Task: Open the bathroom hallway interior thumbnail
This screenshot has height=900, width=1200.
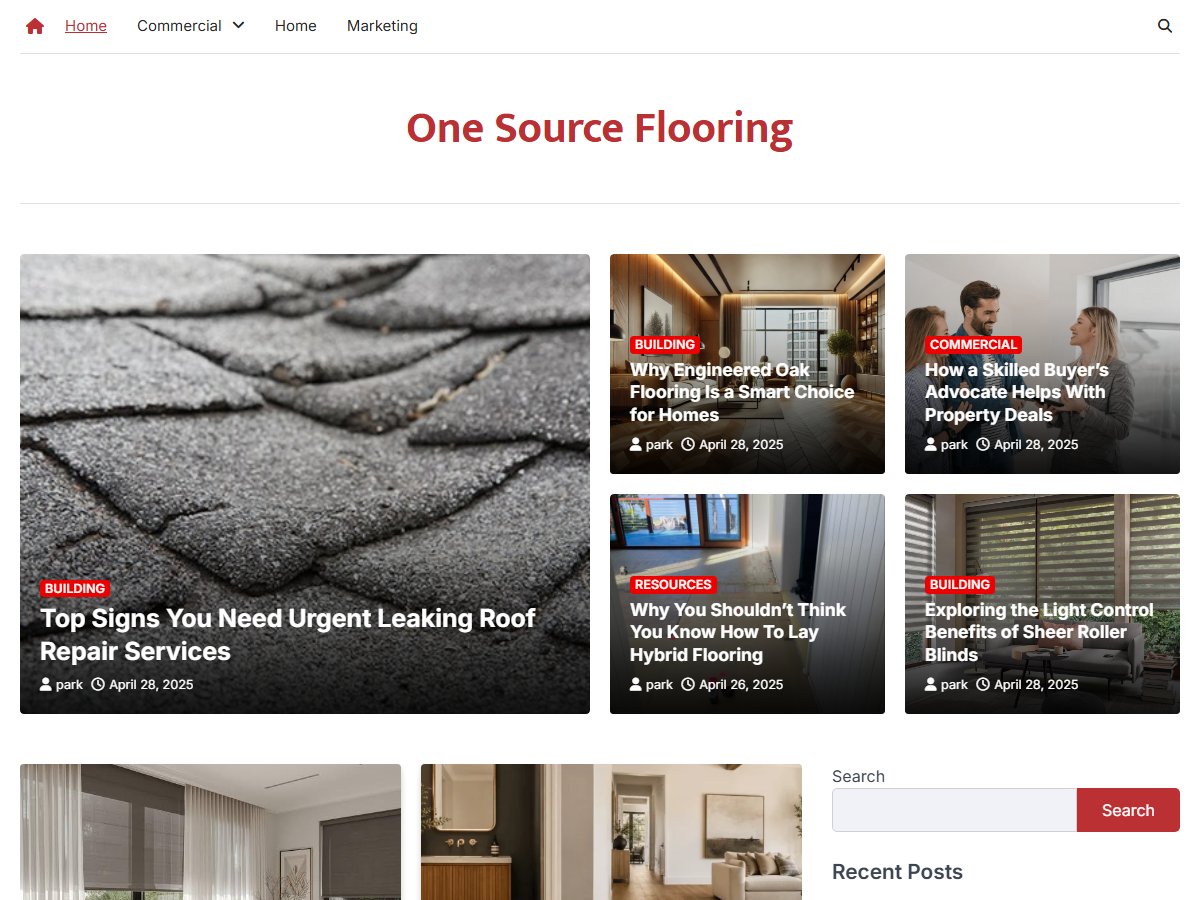Action: tap(611, 832)
